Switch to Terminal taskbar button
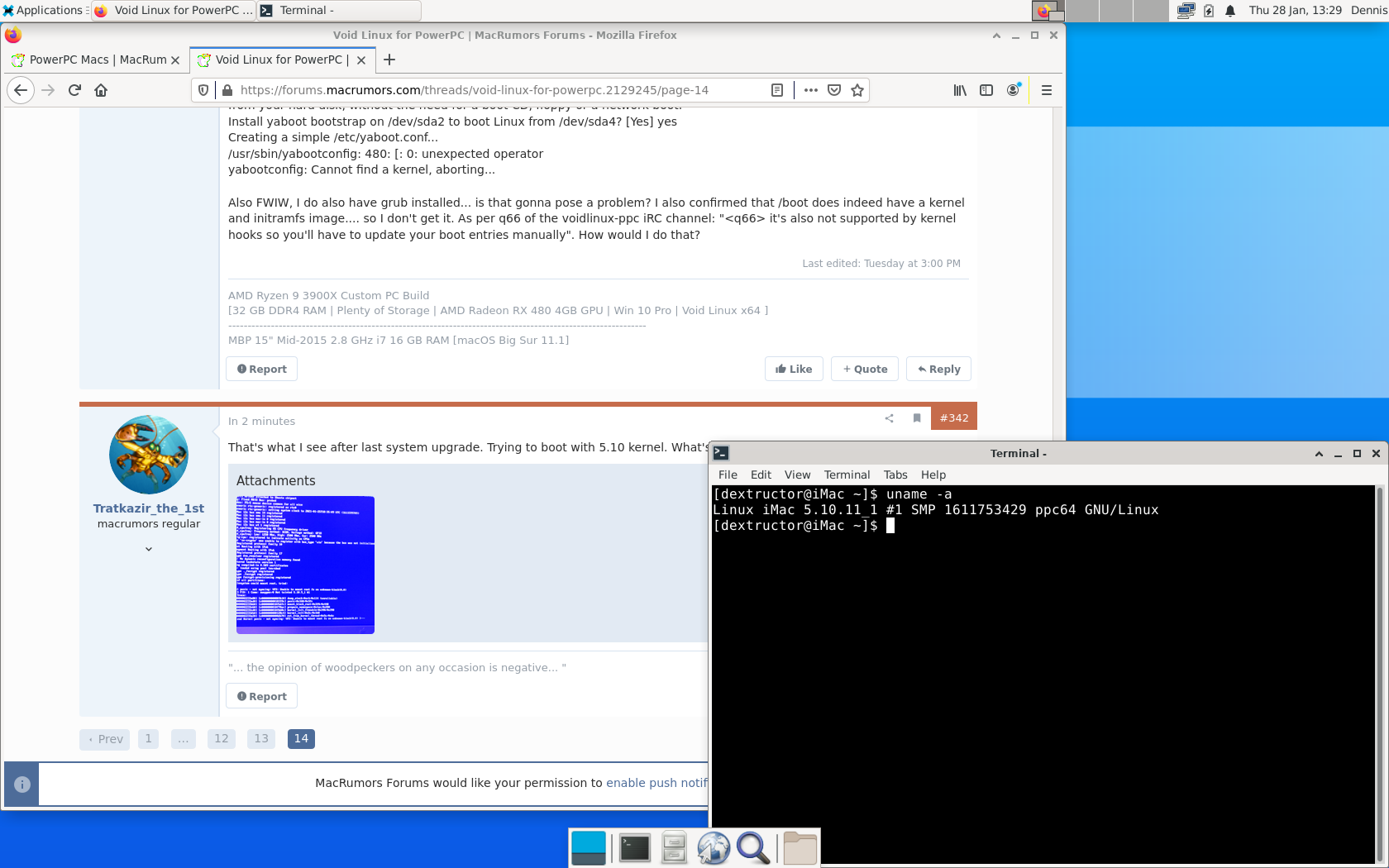This screenshot has width=1389, height=868. (339, 11)
